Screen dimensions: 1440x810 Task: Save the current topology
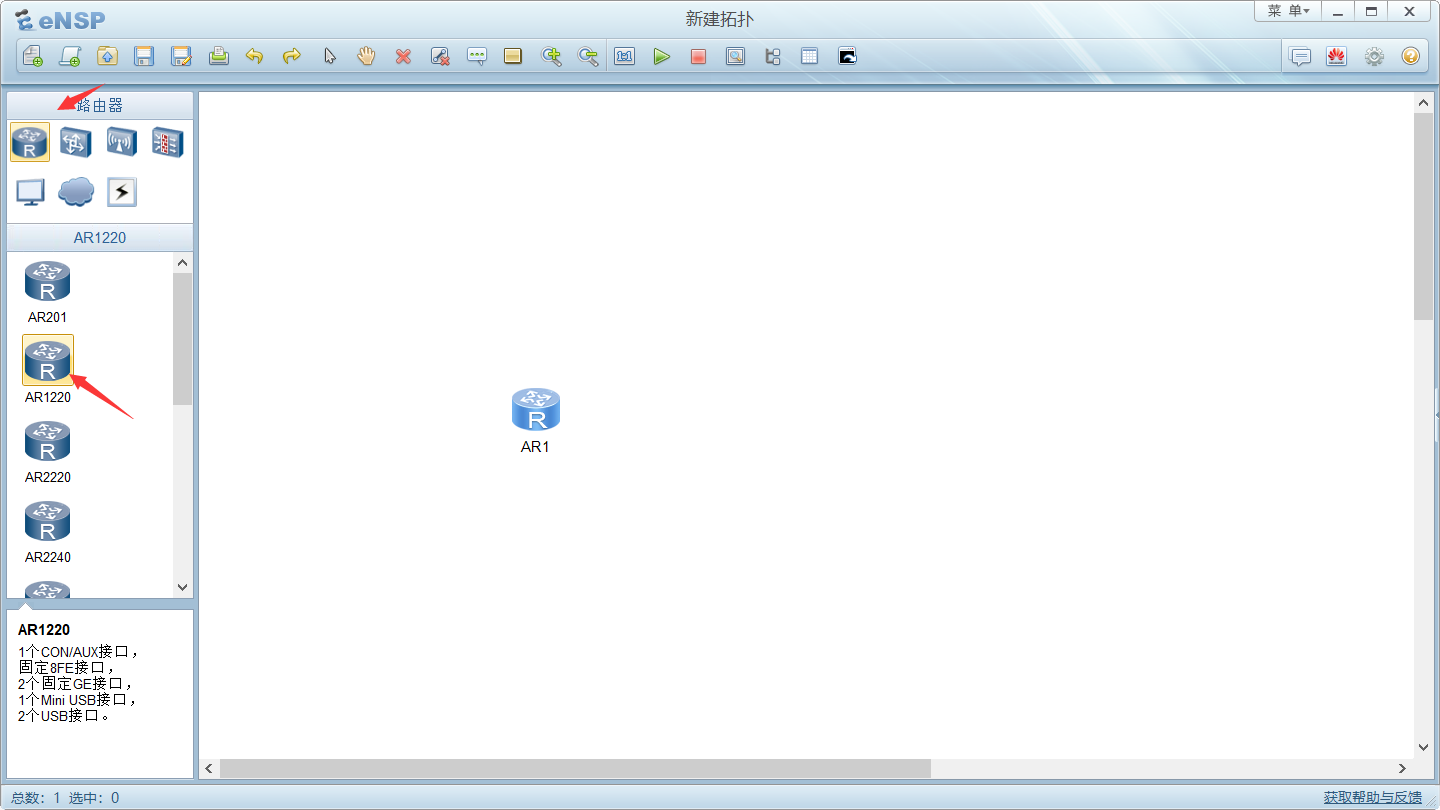144,56
